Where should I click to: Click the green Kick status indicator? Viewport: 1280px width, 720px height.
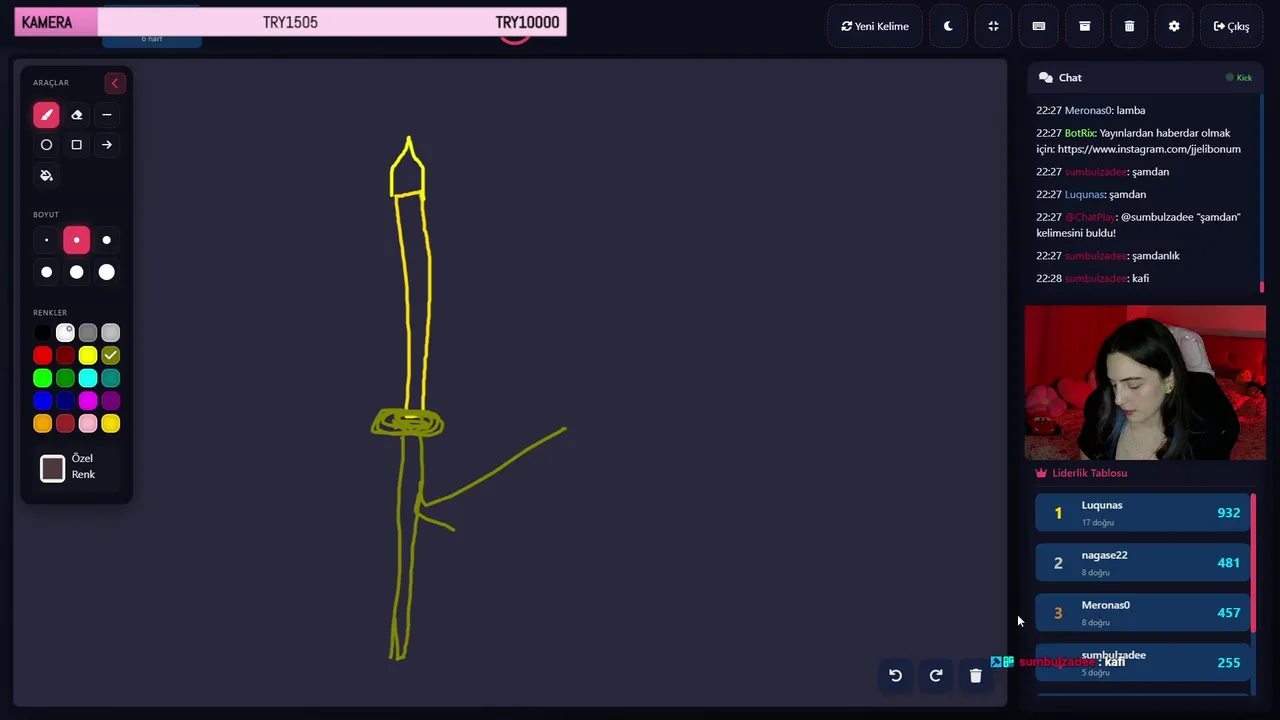pos(1239,77)
